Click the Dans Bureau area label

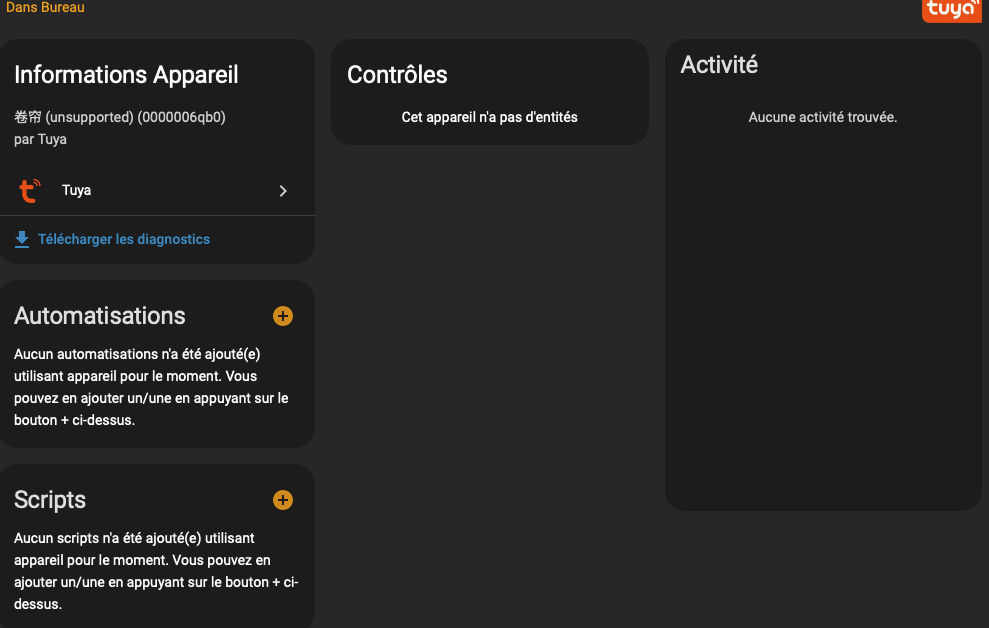point(45,7)
